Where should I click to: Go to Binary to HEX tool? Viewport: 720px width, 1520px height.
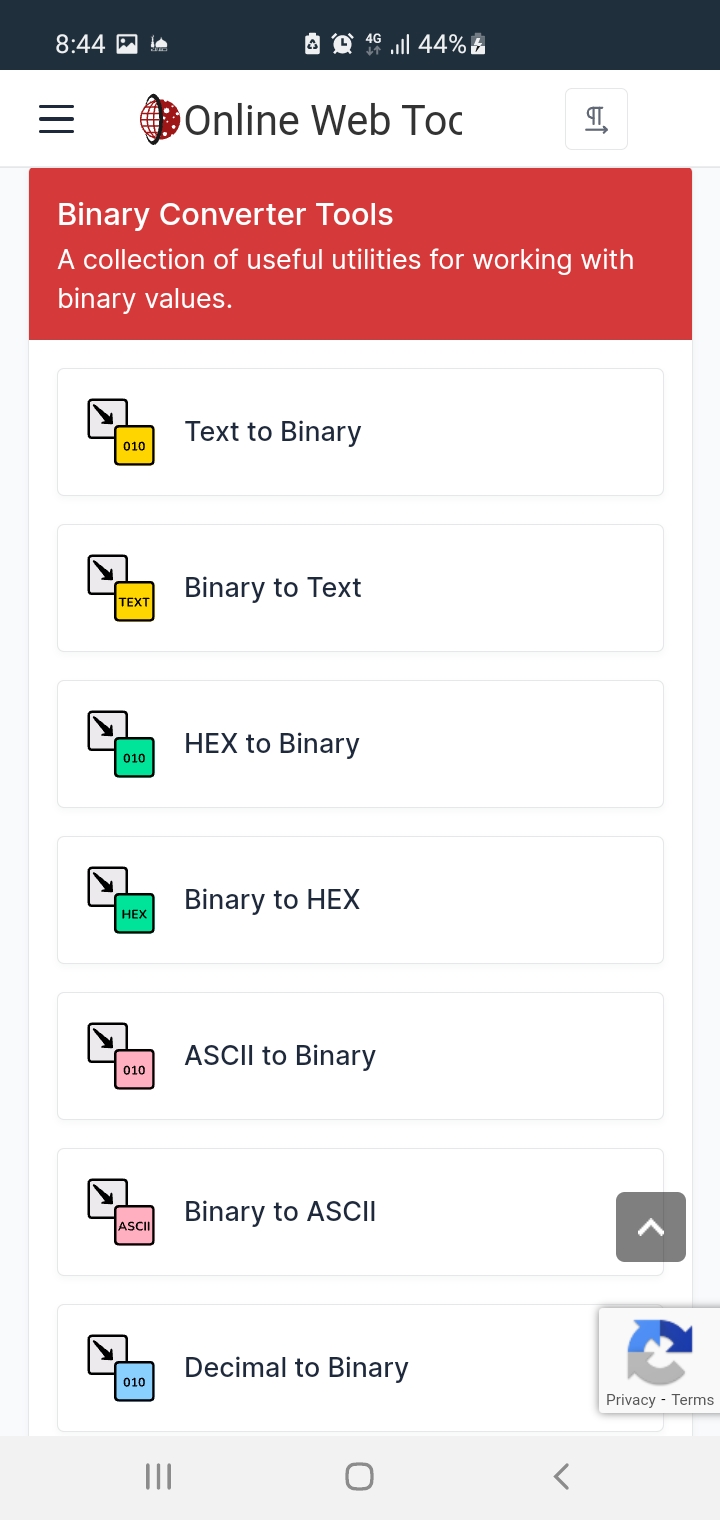[x=272, y=900]
